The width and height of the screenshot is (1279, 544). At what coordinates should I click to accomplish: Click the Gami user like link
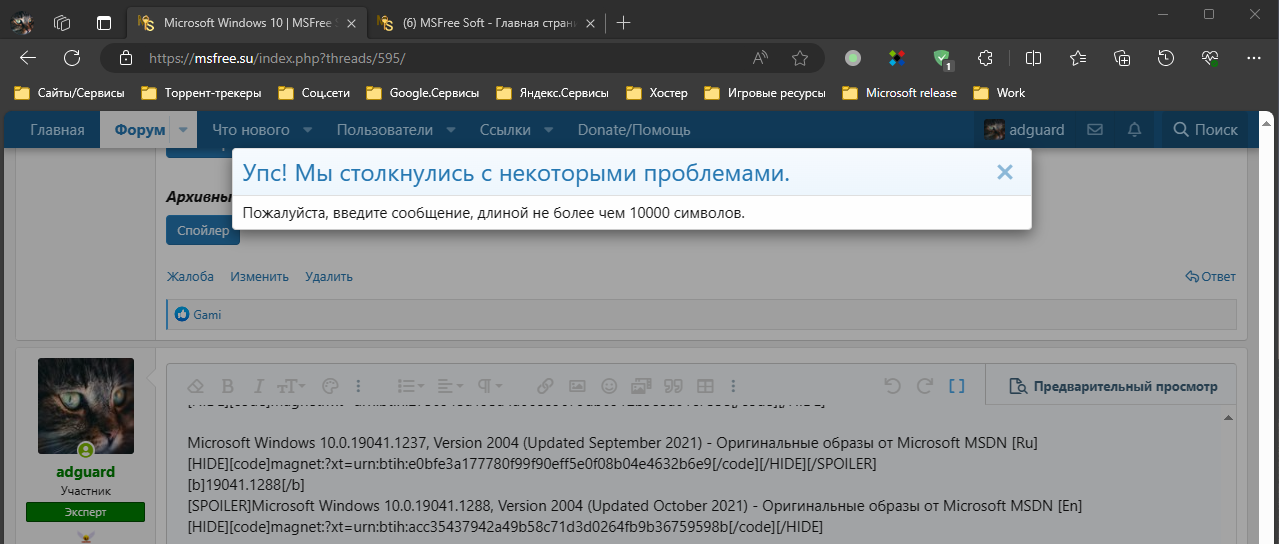[207, 314]
